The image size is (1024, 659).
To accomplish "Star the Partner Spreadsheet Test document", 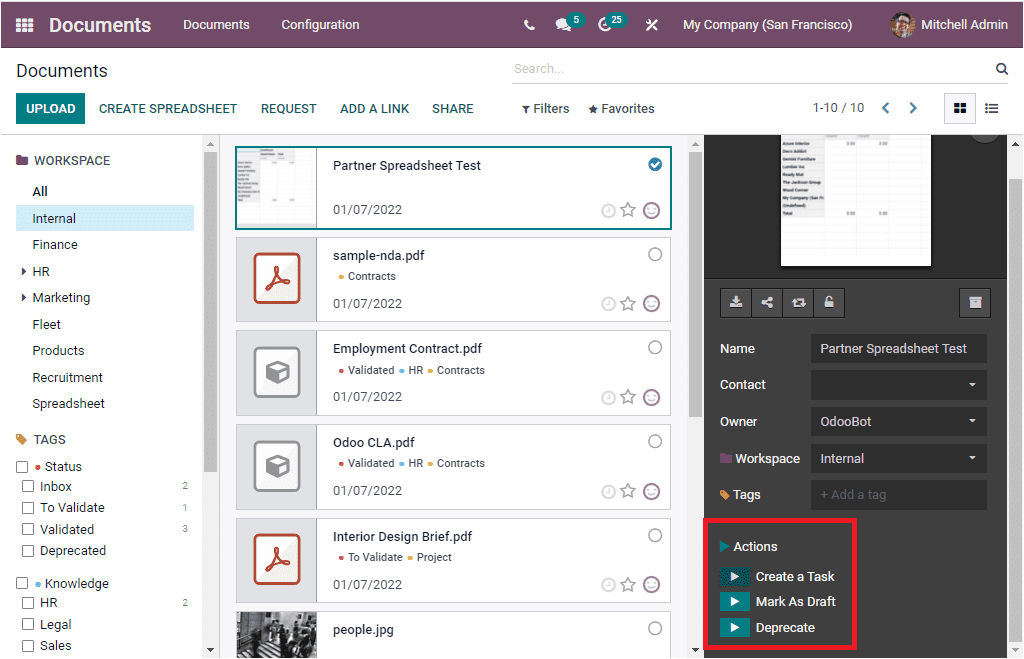I will click(628, 210).
